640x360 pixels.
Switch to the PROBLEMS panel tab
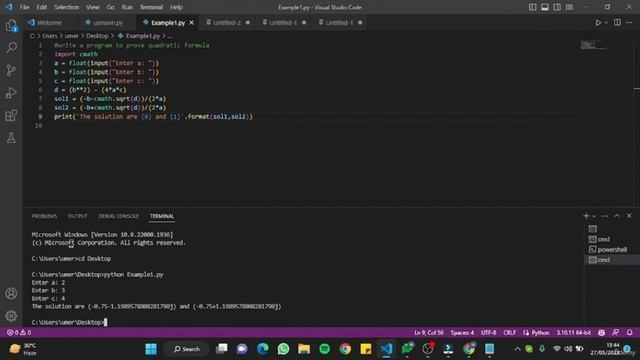click(x=44, y=216)
